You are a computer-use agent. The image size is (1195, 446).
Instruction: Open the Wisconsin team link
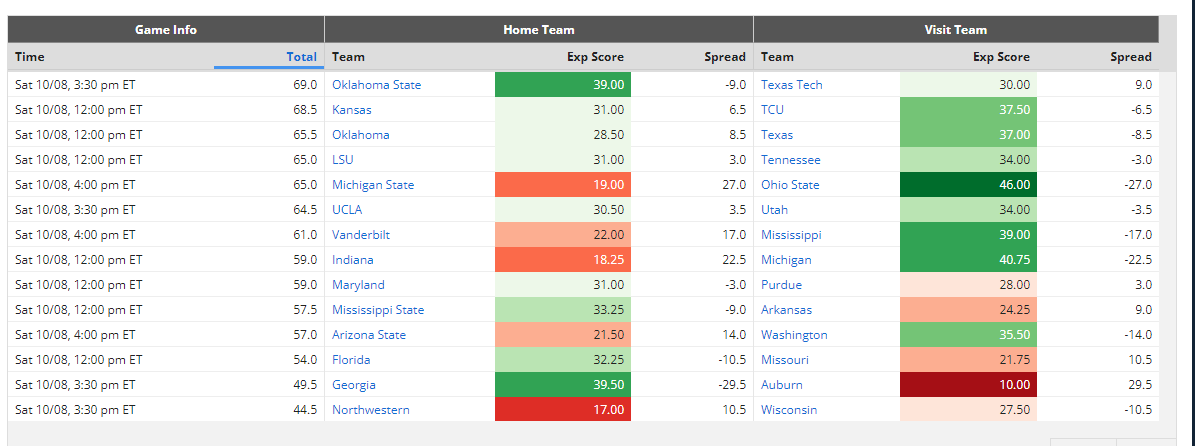pos(789,410)
